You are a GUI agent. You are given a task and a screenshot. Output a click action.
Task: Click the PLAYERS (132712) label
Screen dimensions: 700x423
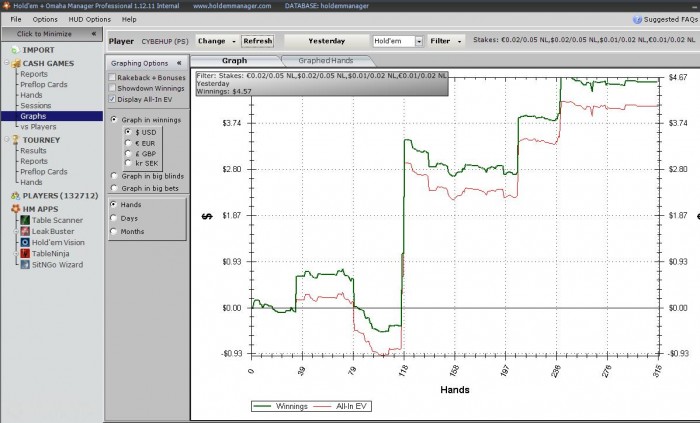60,196
